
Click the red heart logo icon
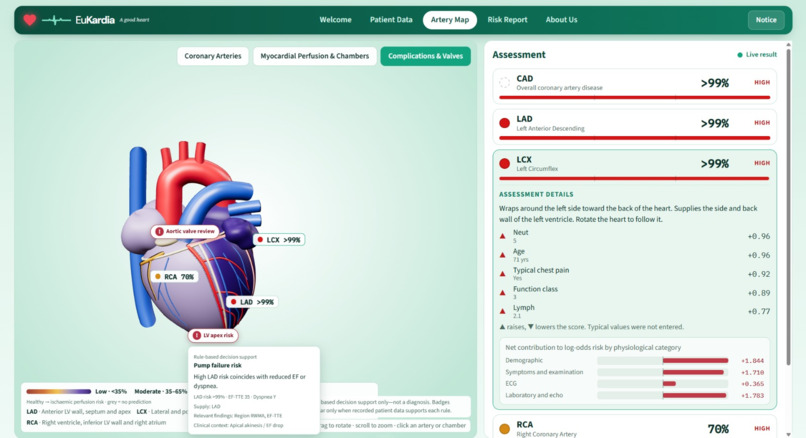point(30,20)
